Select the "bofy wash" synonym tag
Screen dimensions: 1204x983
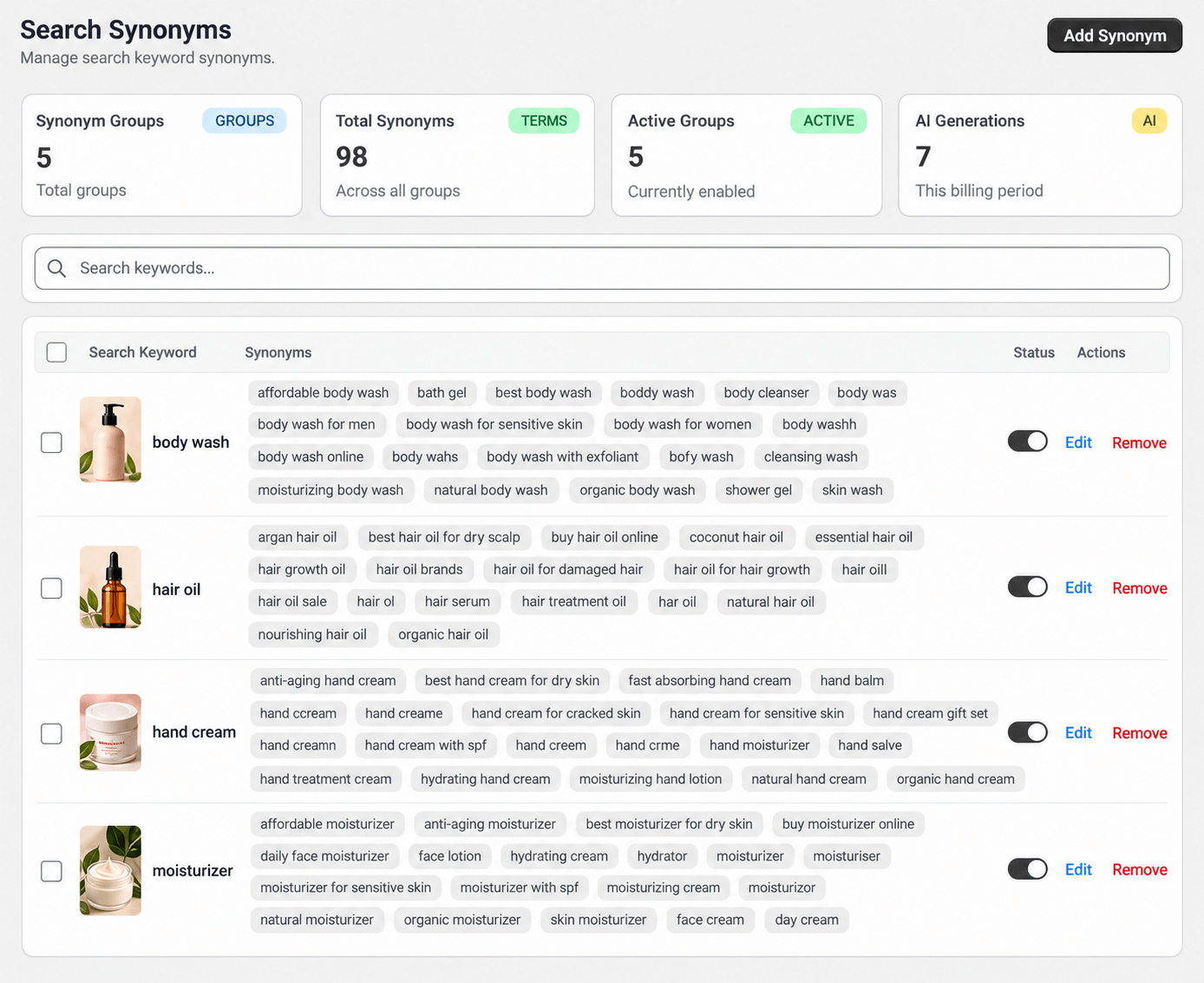click(701, 457)
